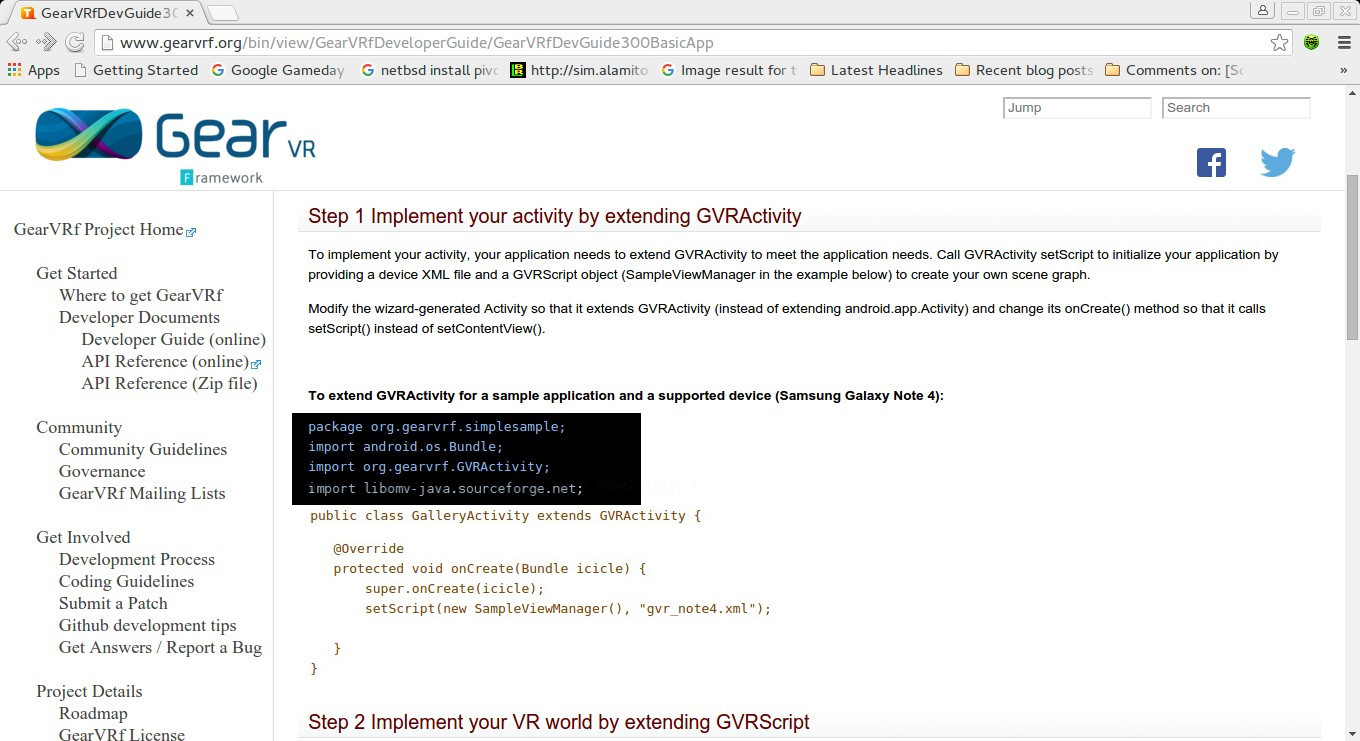Show hidden bookmarks with overflow chevron
Image resolution: width=1360 pixels, height=741 pixels.
1343,70
